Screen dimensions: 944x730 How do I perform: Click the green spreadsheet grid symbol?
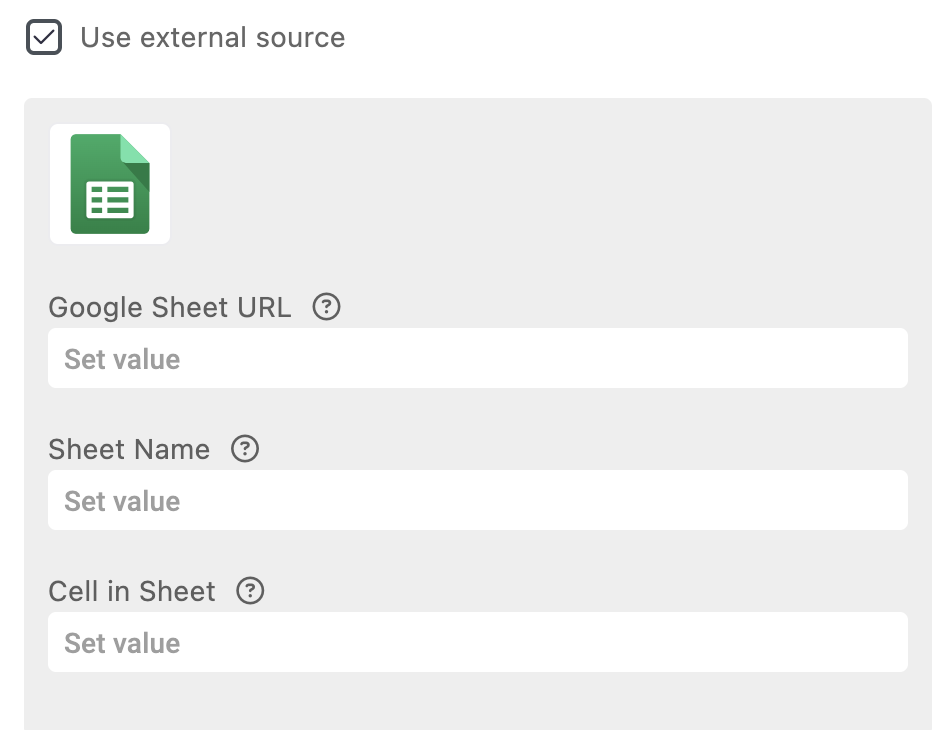[x=110, y=200]
